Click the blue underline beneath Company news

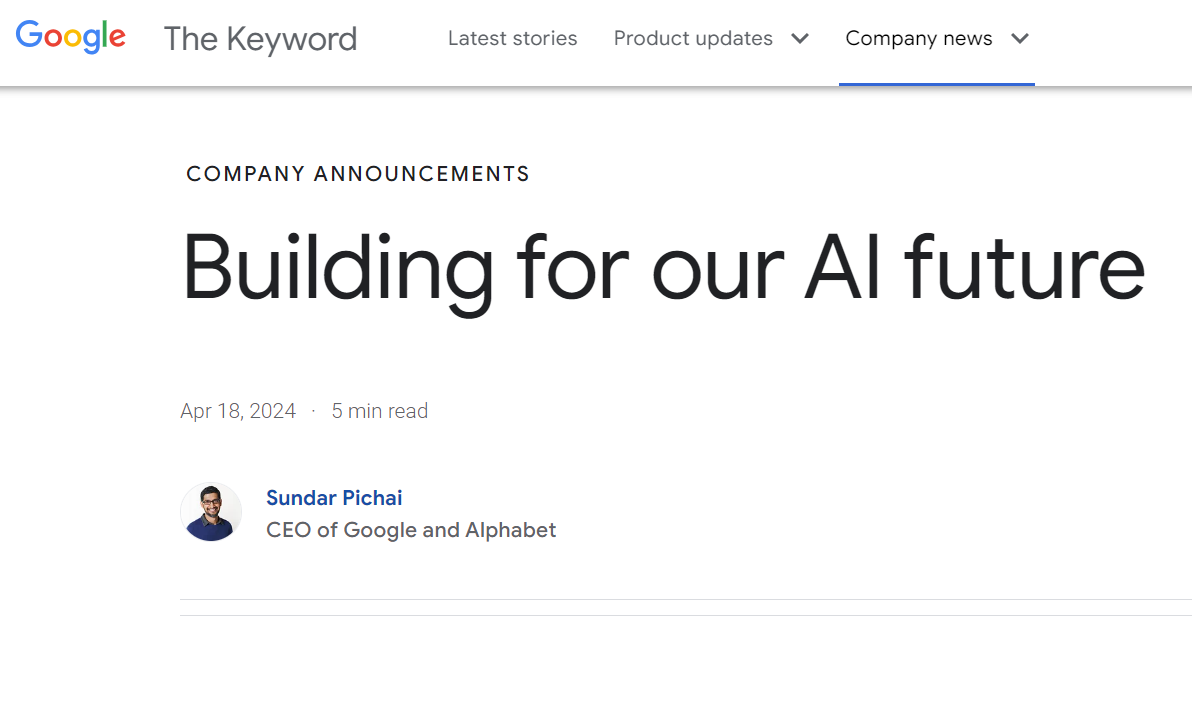click(x=937, y=84)
